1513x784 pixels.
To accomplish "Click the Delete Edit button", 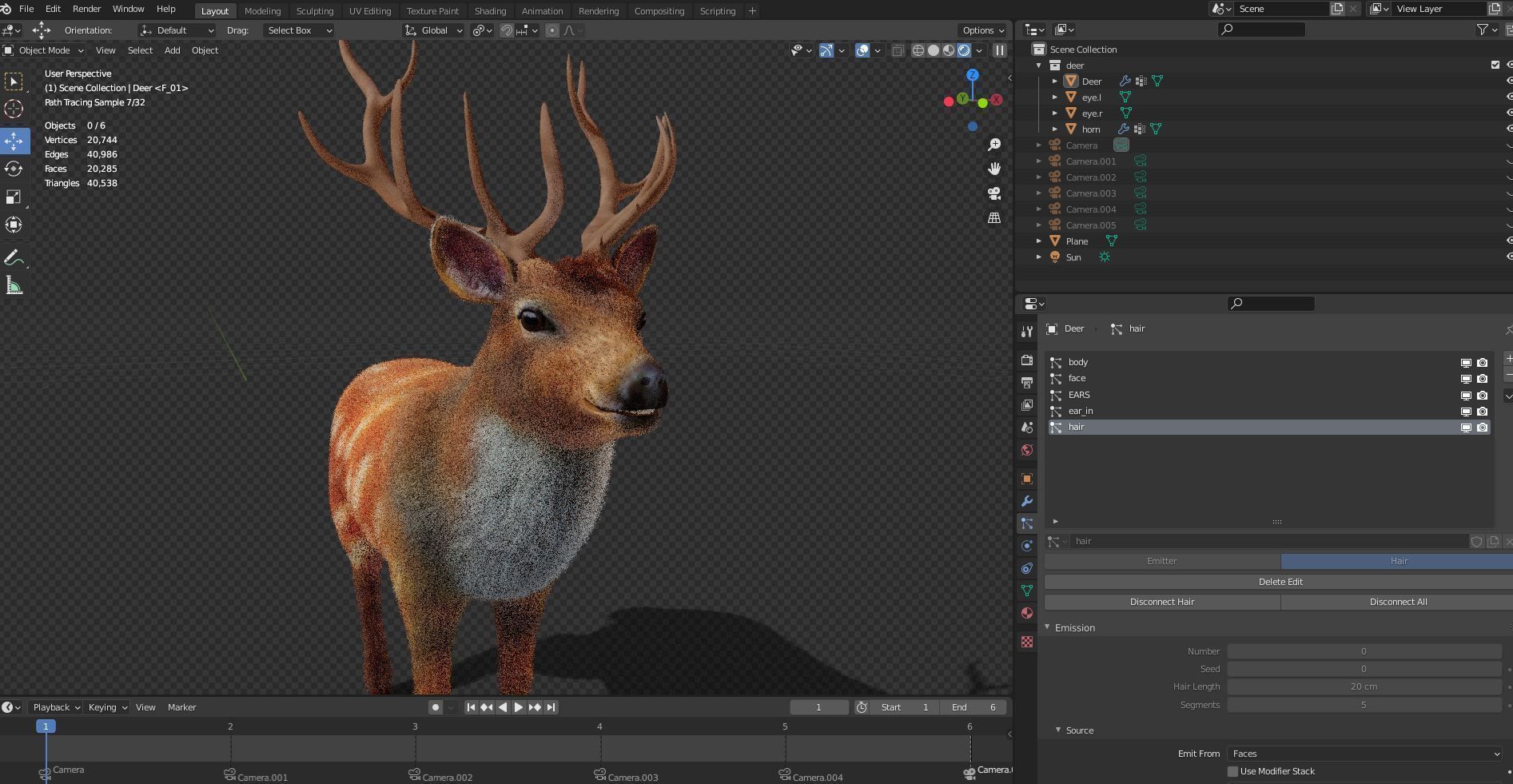I will point(1280,582).
